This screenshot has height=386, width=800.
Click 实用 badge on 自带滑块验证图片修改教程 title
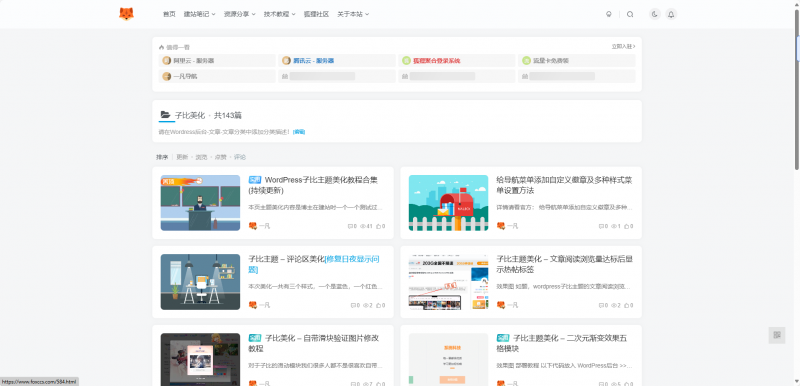[255, 338]
